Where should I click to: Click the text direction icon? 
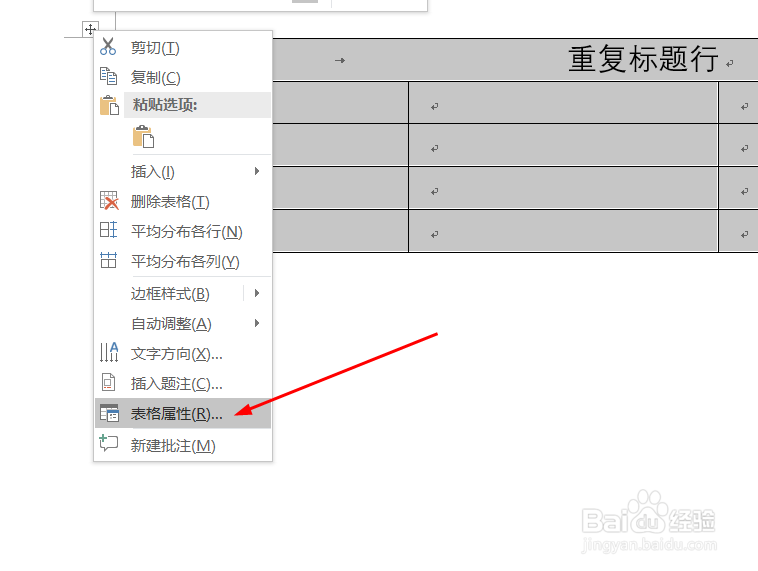(x=109, y=352)
